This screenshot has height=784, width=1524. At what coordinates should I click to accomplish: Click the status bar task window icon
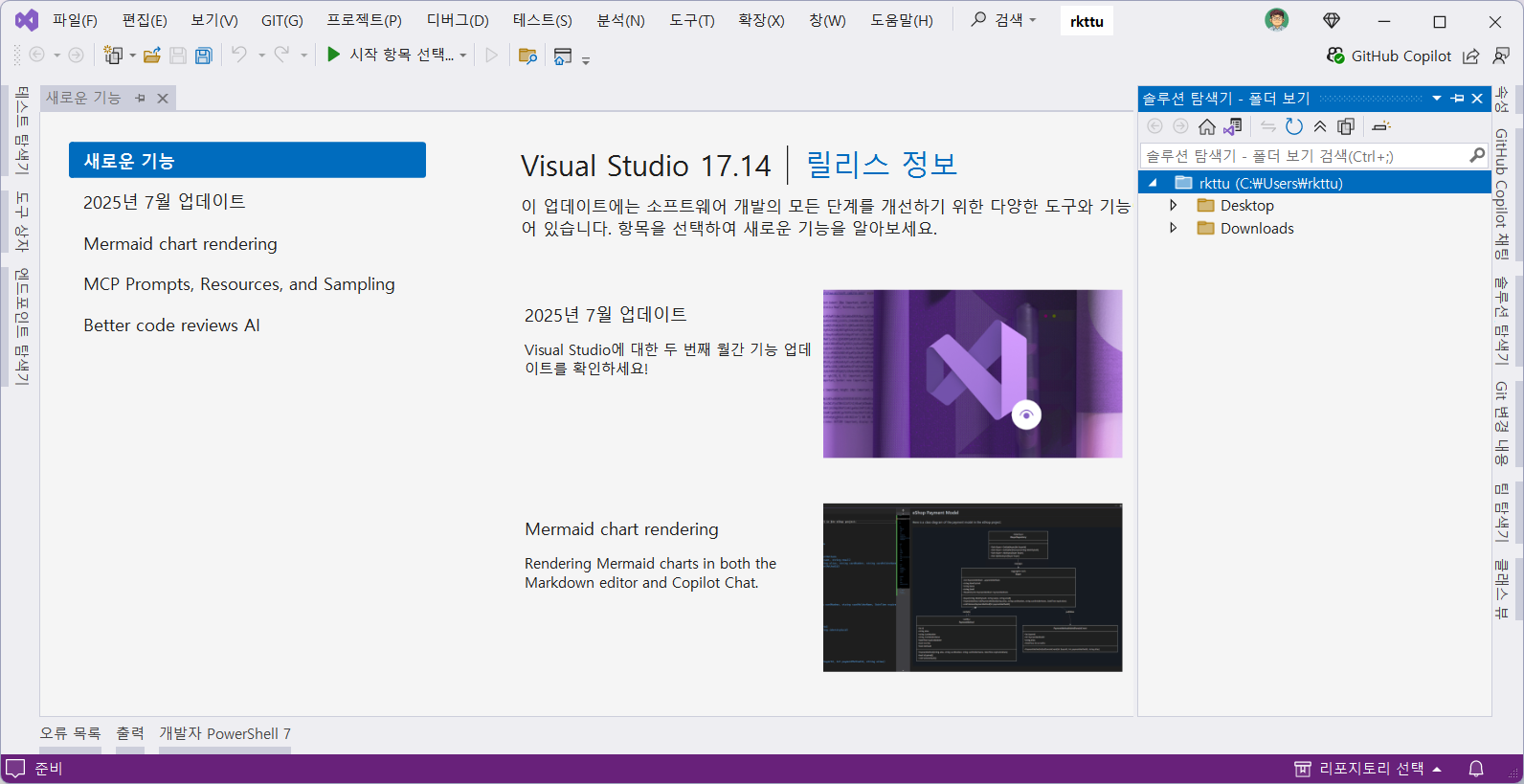pyautogui.click(x=15, y=769)
